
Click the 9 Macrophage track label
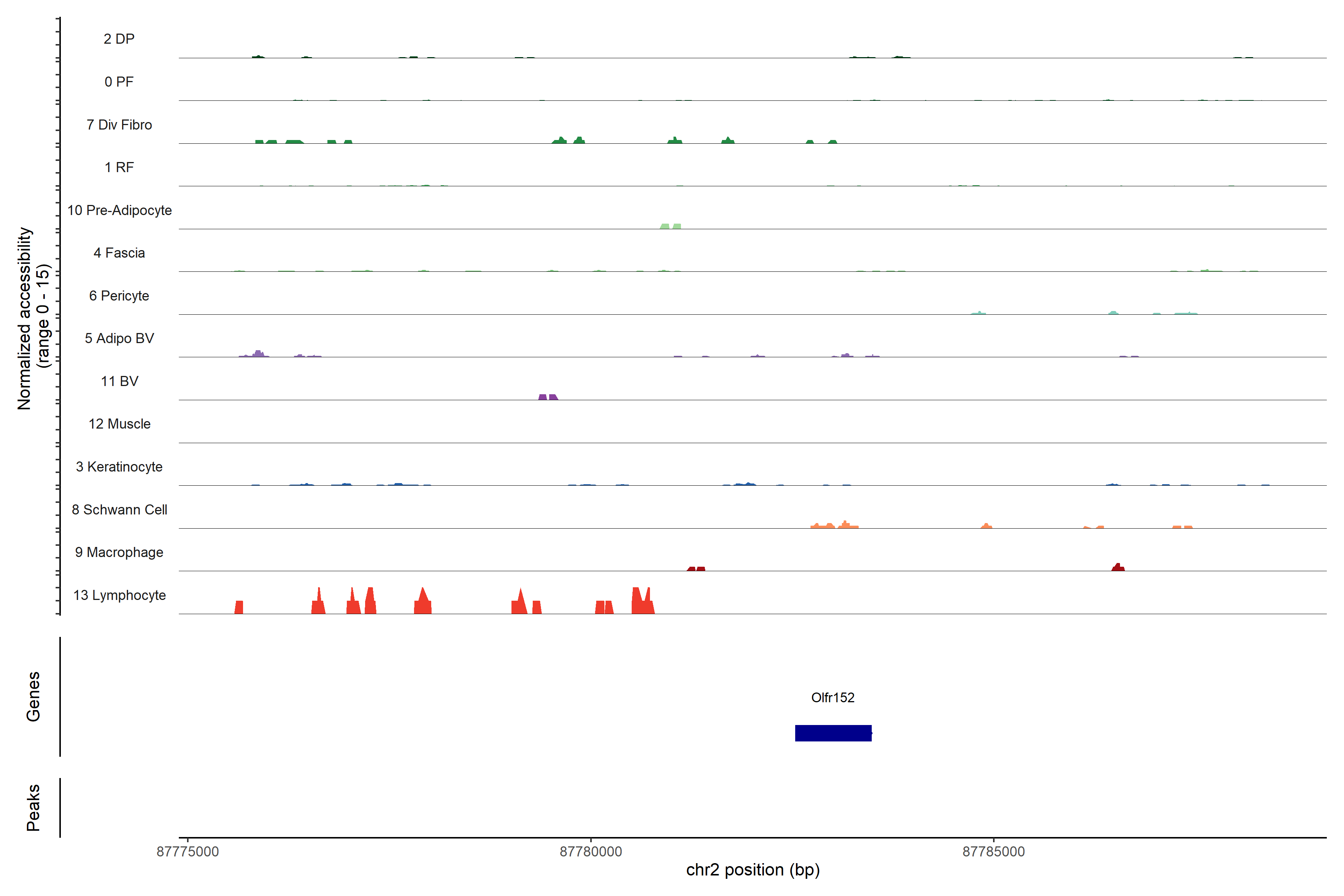pyautogui.click(x=119, y=552)
